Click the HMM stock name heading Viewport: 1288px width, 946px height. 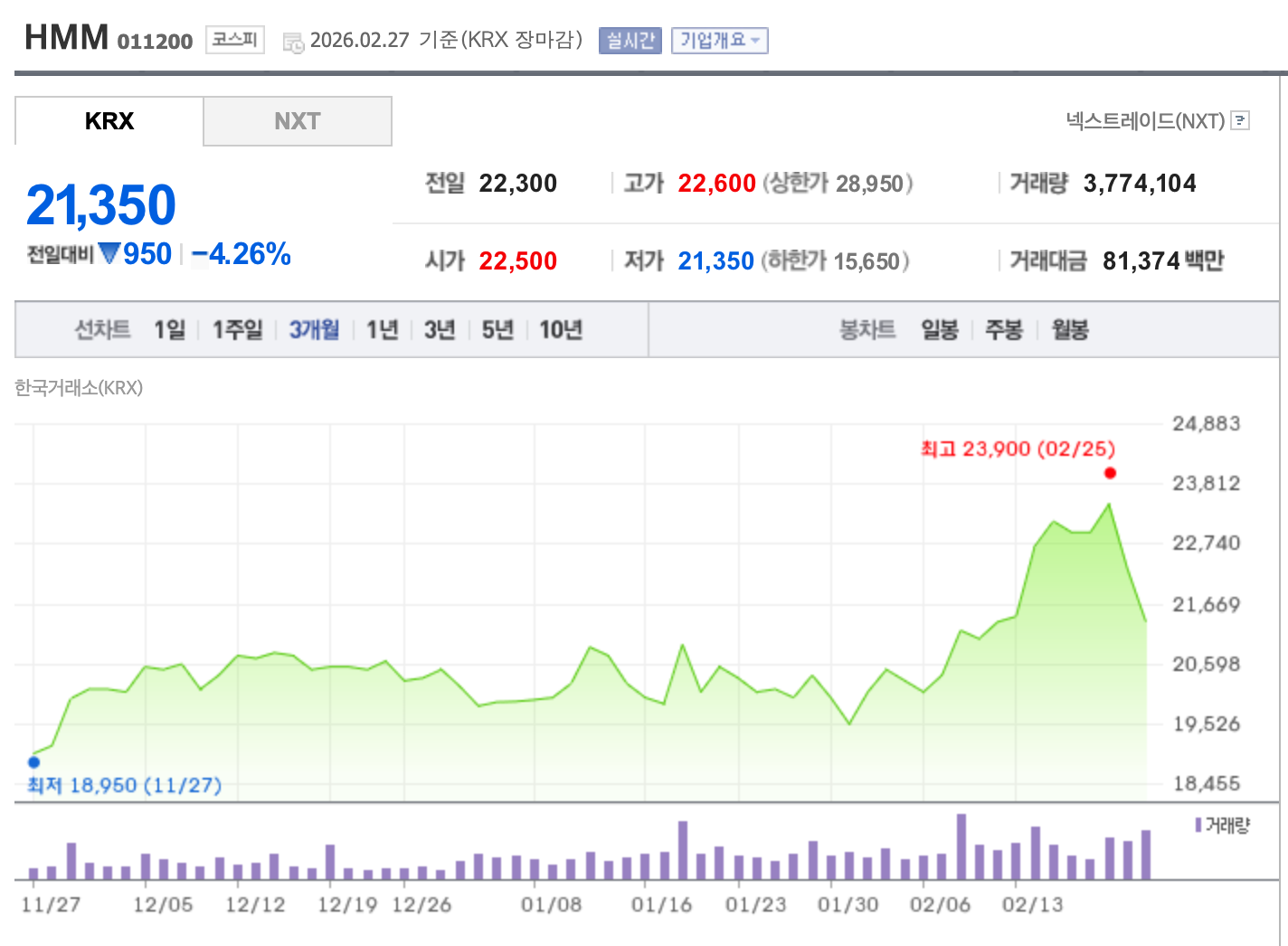(67, 38)
